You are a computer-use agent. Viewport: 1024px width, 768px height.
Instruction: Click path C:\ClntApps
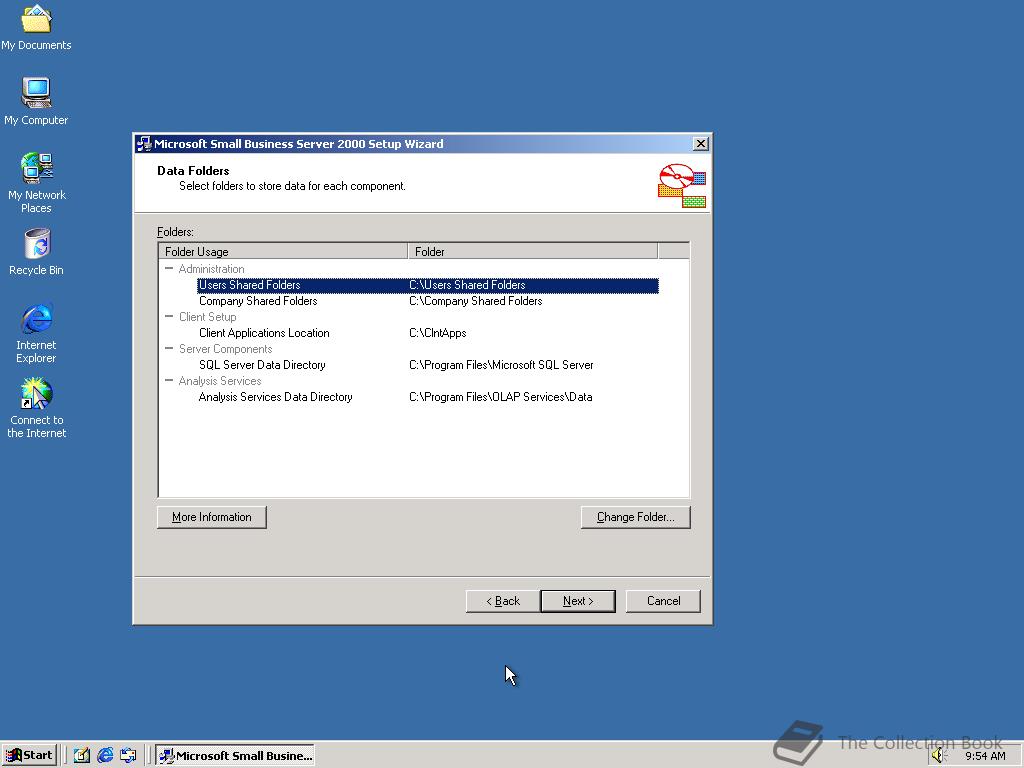[x=438, y=333]
